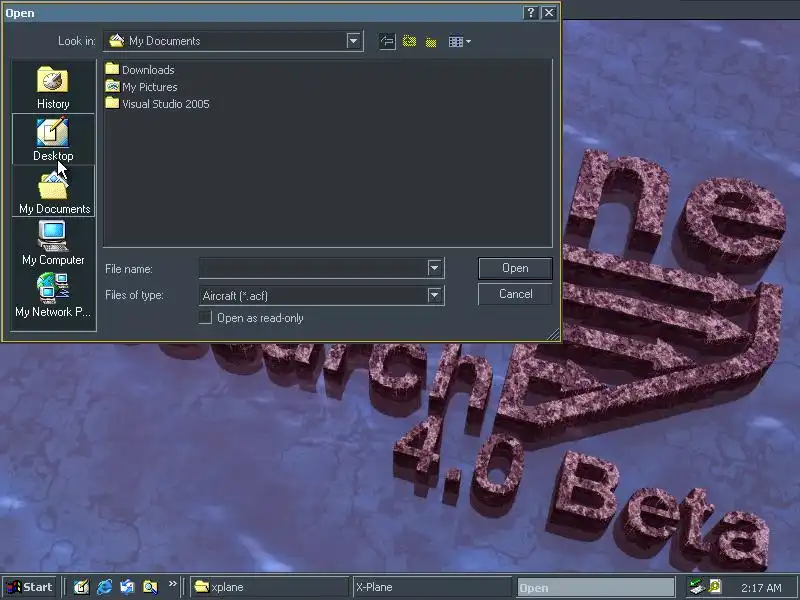Viewport: 800px width, 600px height.
Task: Go to last folder visited
Action: (387, 41)
